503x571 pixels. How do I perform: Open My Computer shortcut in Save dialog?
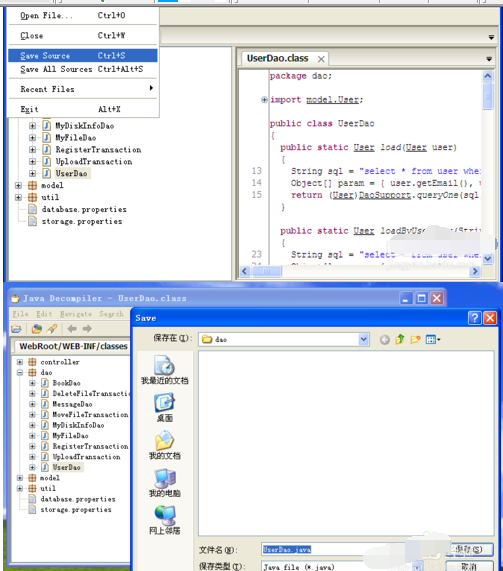click(165, 483)
